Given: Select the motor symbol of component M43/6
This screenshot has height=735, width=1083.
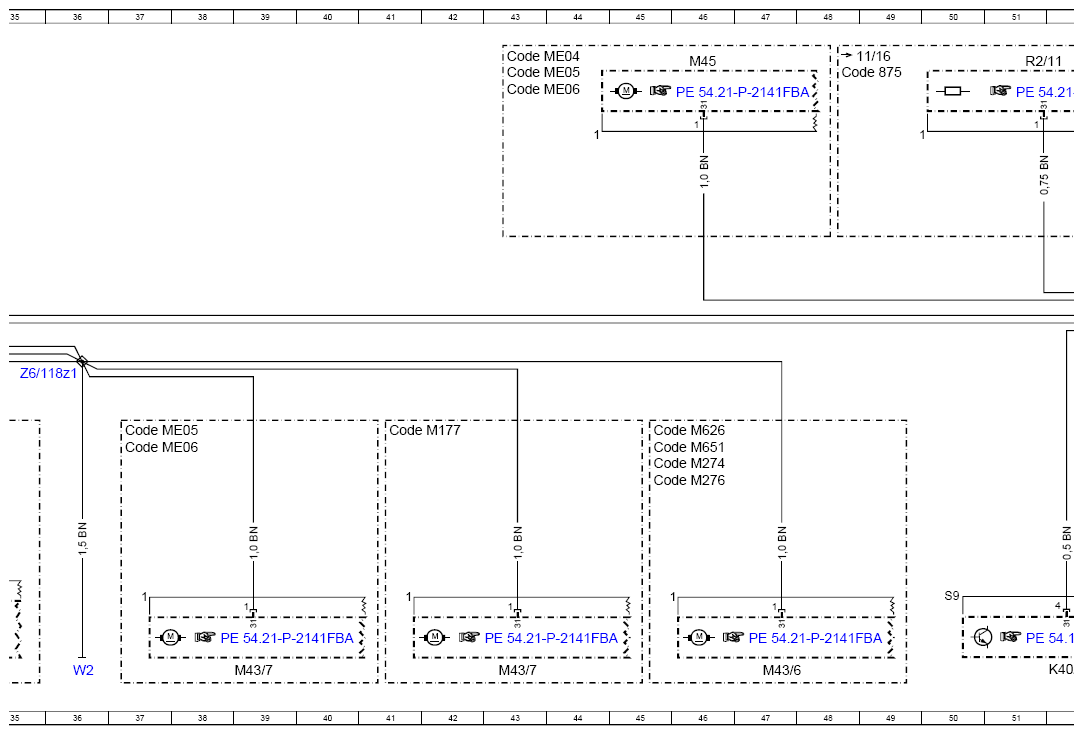Looking at the screenshot, I should coord(698,637).
